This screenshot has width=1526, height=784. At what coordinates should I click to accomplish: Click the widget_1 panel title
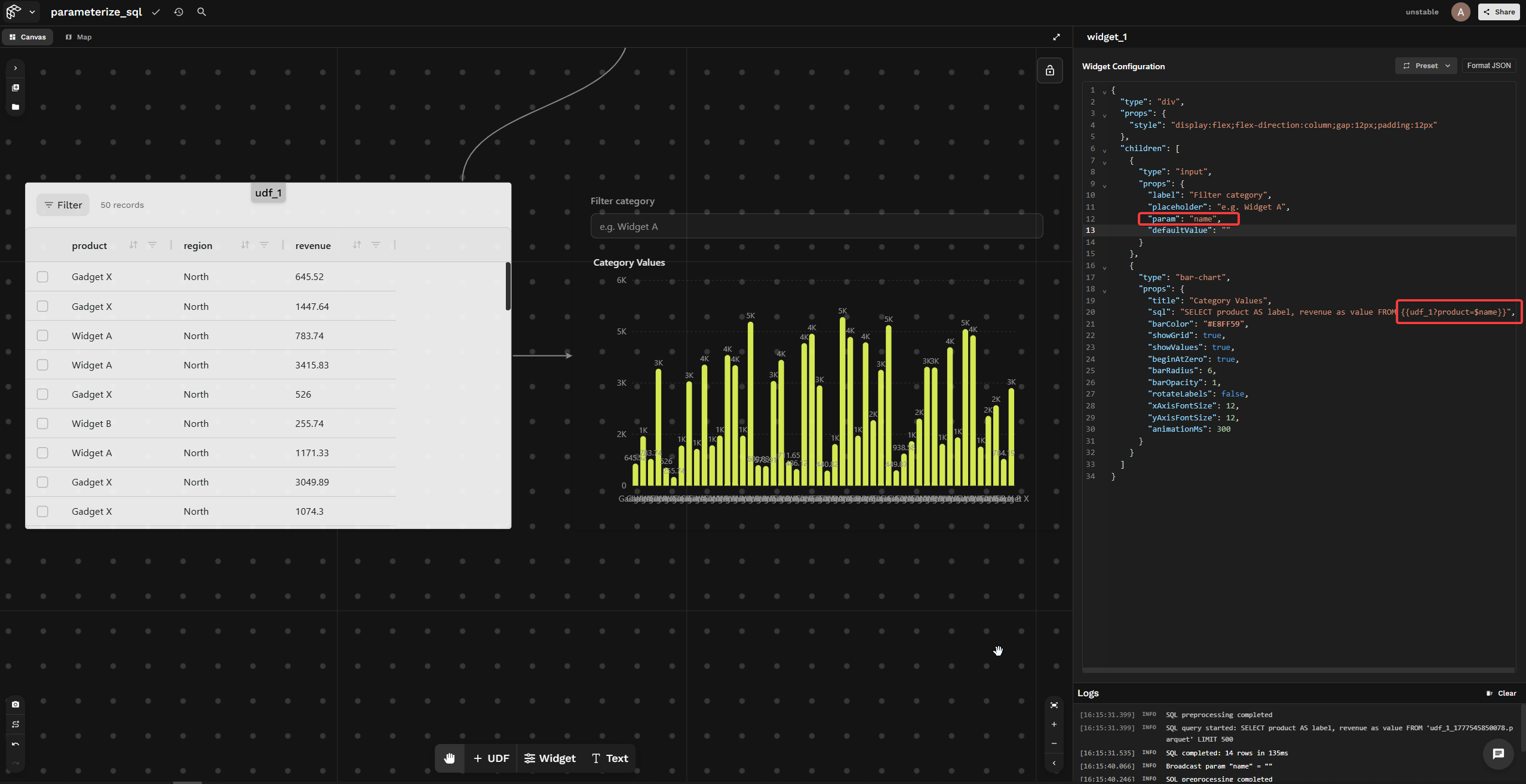1107,37
